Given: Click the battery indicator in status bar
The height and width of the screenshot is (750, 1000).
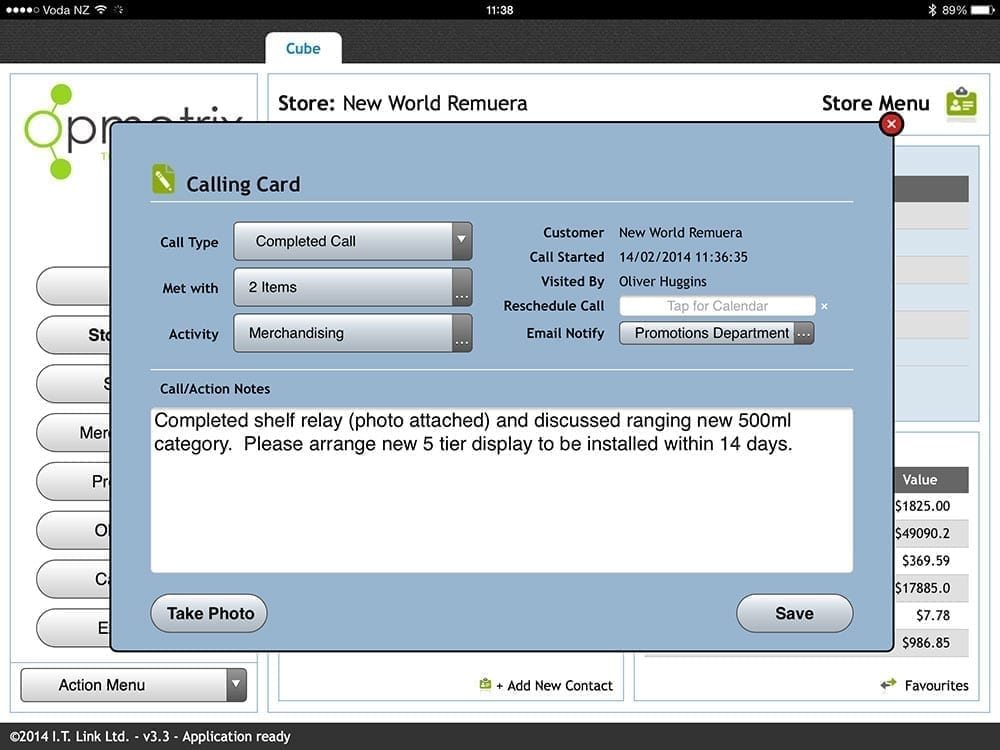Looking at the screenshot, I should click(983, 10).
